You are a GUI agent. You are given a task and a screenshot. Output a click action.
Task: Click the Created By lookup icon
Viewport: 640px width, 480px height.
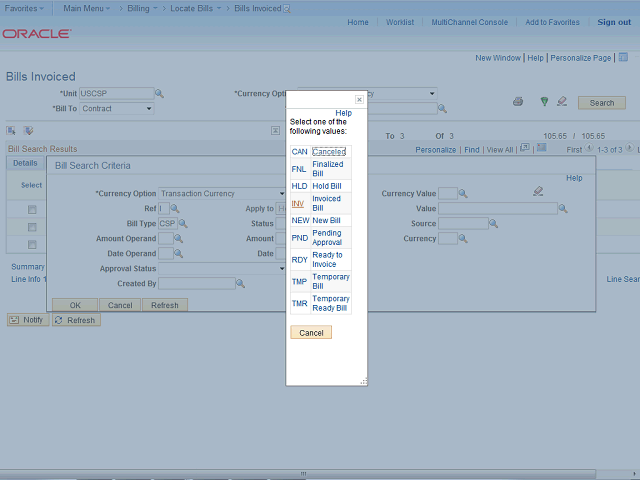240,284
